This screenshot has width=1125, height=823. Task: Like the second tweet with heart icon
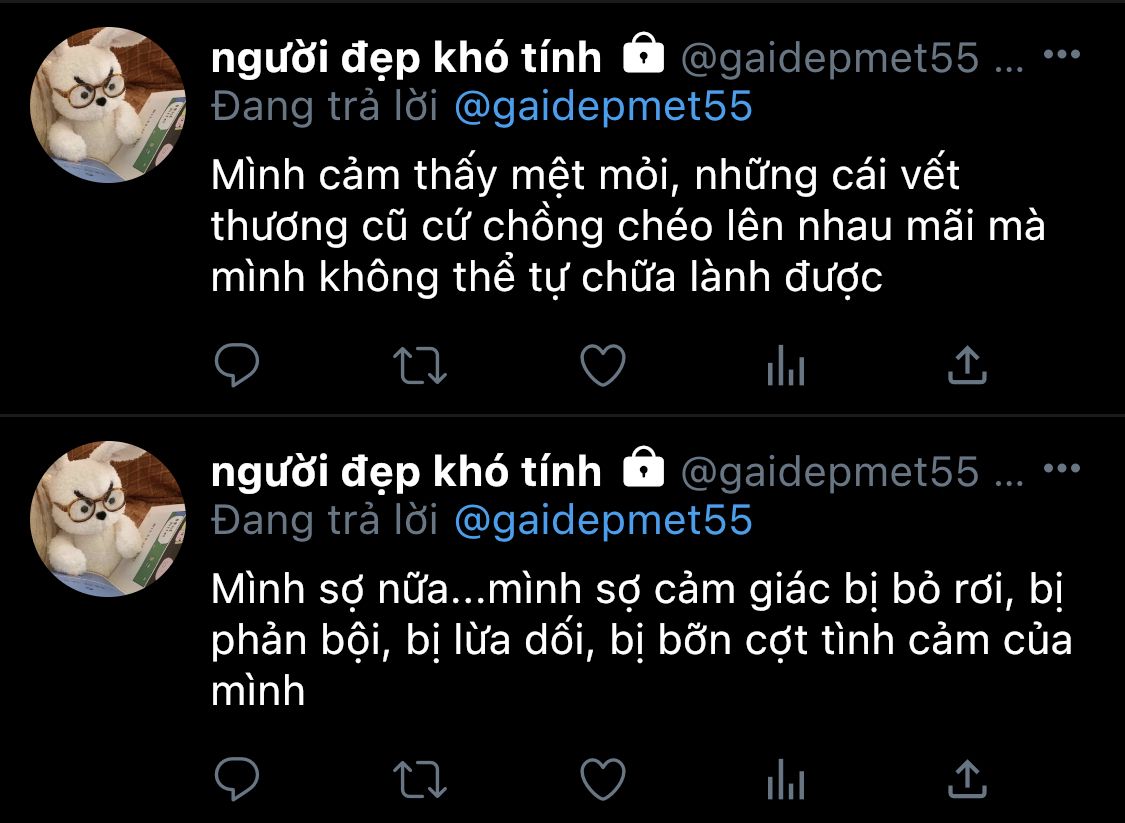603,779
